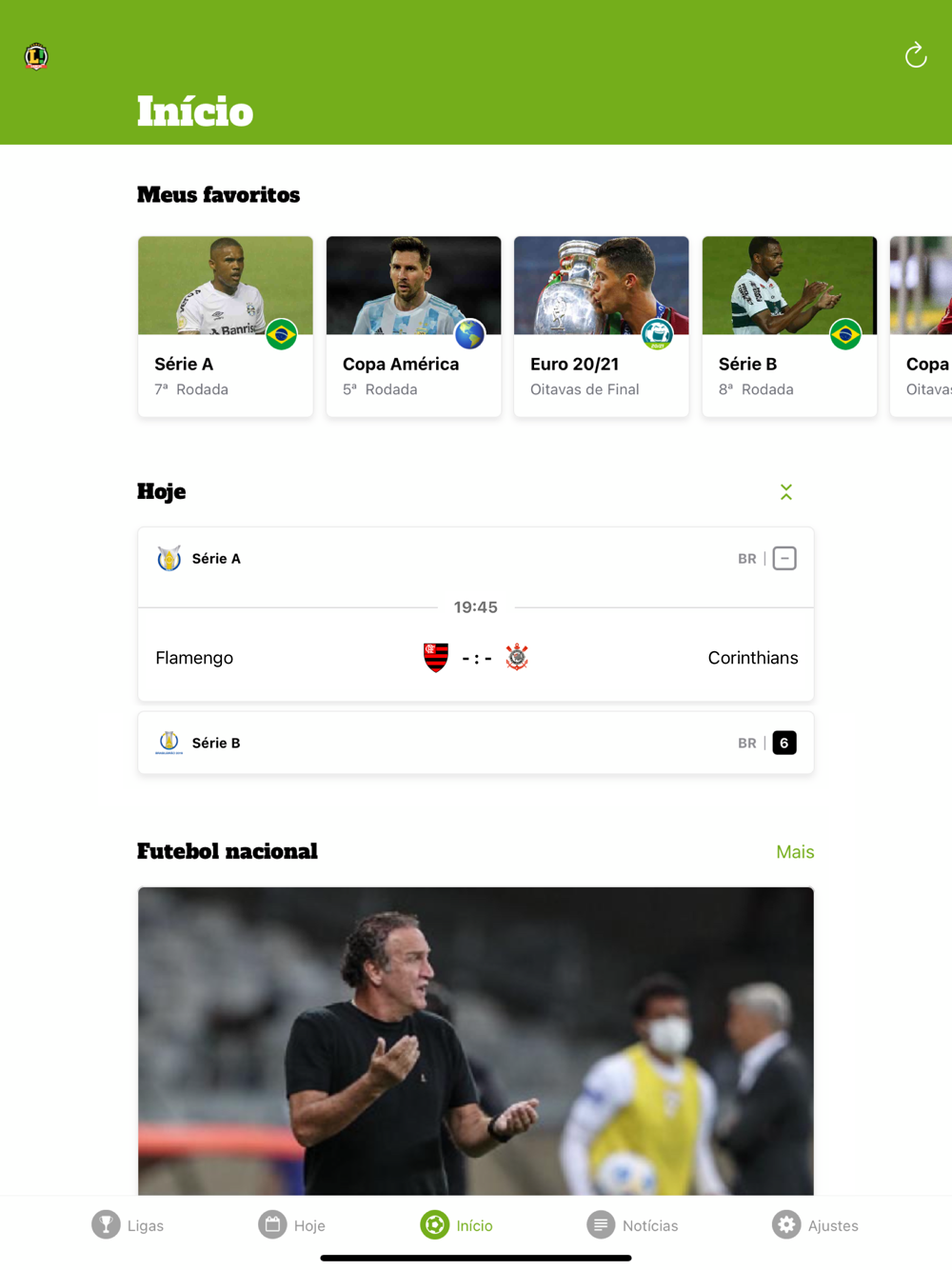Image resolution: width=952 pixels, height=1270 pixels.
Task: Expand Série B matches via the 6 badge
Action: (784, 743)
